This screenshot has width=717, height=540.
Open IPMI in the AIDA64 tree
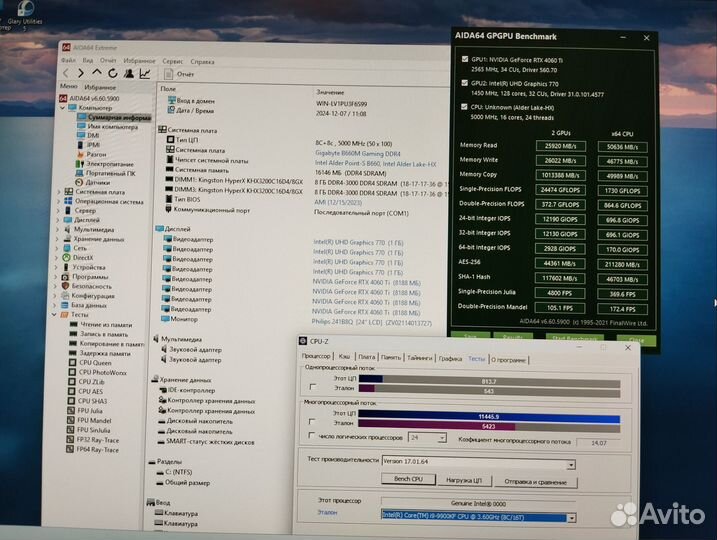(x=93, y=145)
